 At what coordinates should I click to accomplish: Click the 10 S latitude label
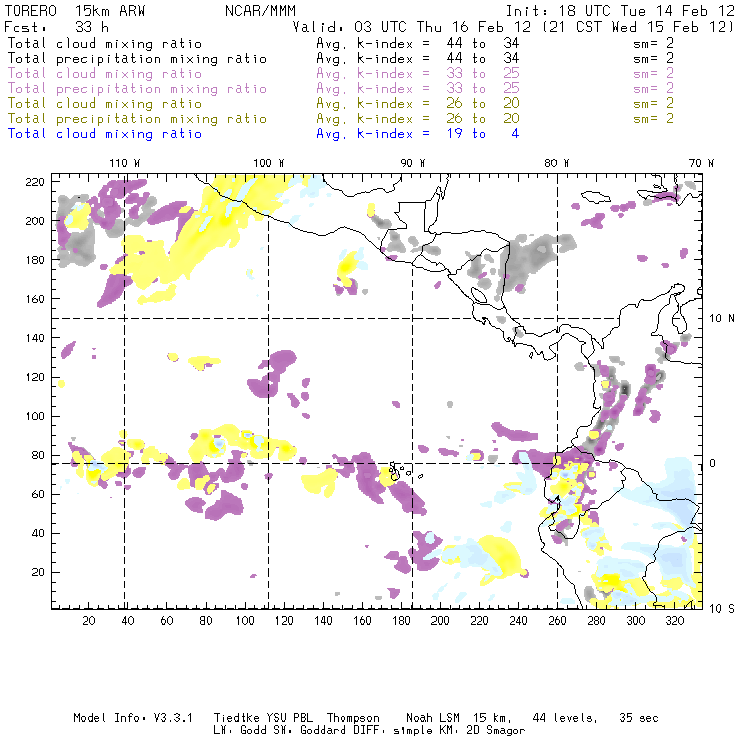(x=722, y=608)
